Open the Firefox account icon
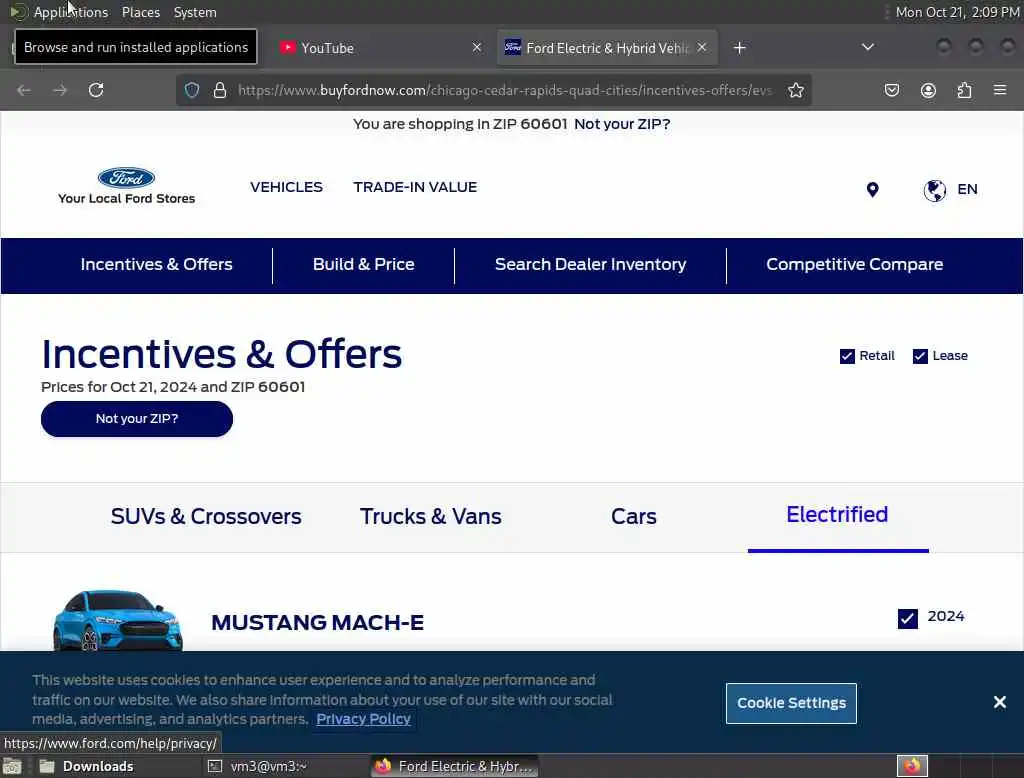 [928, 90]
